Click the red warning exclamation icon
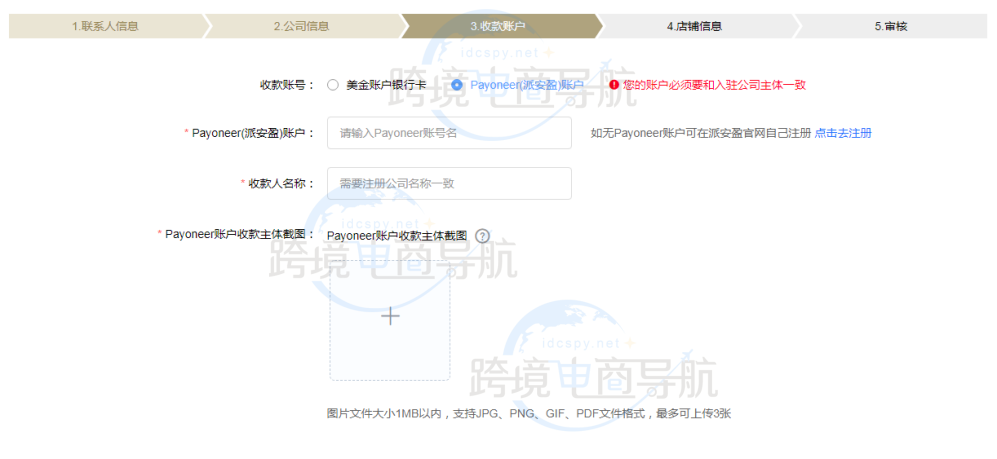Image resolution: width=997 pixels, height=459 pixels. click(x=614, y=85)
